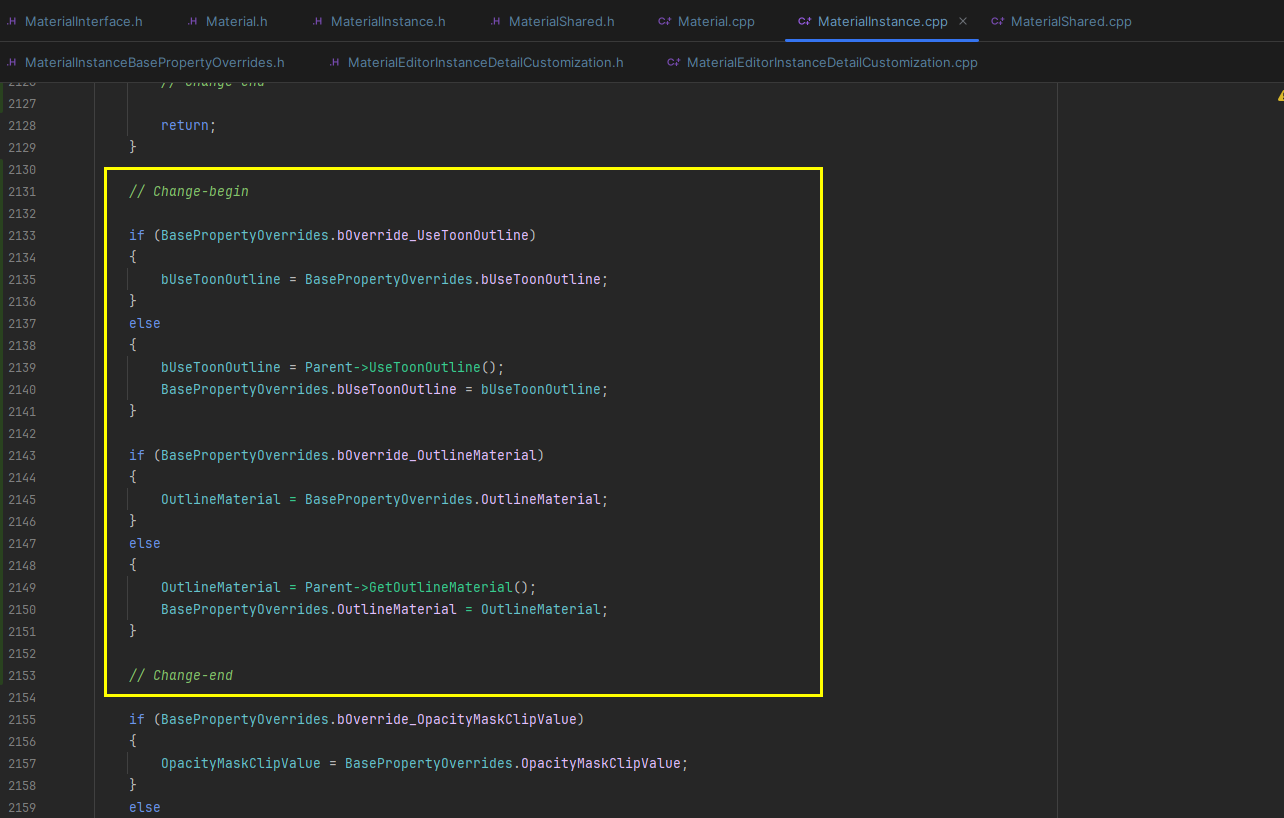The image size is (1284, 818).
Task: Click line number 2133 in the gutter
Action: tap(22, 235)
